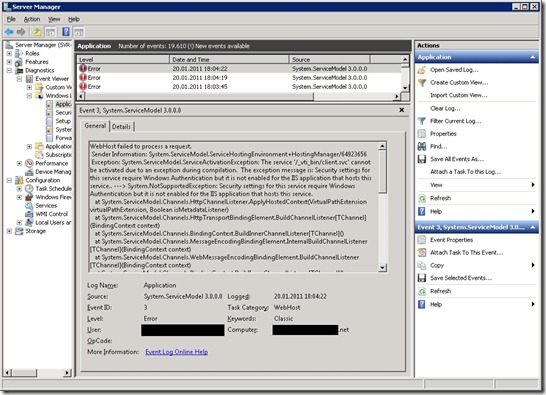Click the Save All Events As disk icon
The width and height of the screenshot is (546, 395).
pos(422,159)
